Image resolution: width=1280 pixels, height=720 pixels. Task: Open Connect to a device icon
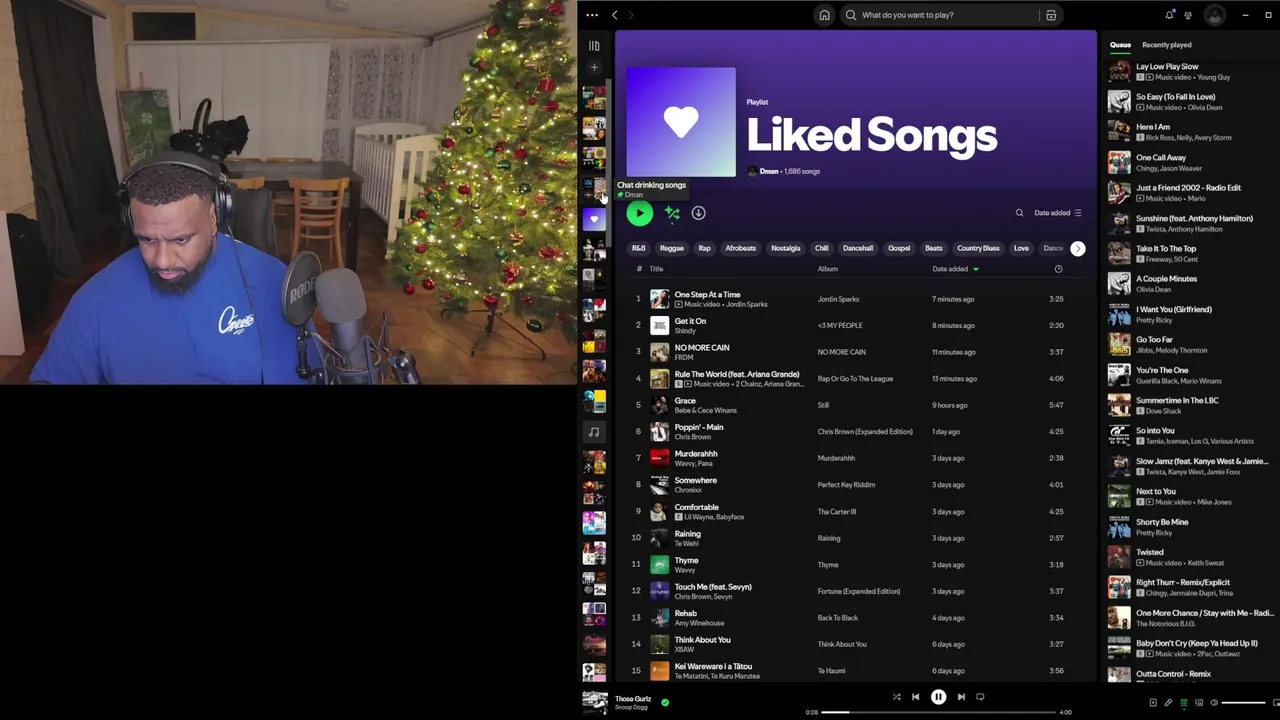[1199, 703]
